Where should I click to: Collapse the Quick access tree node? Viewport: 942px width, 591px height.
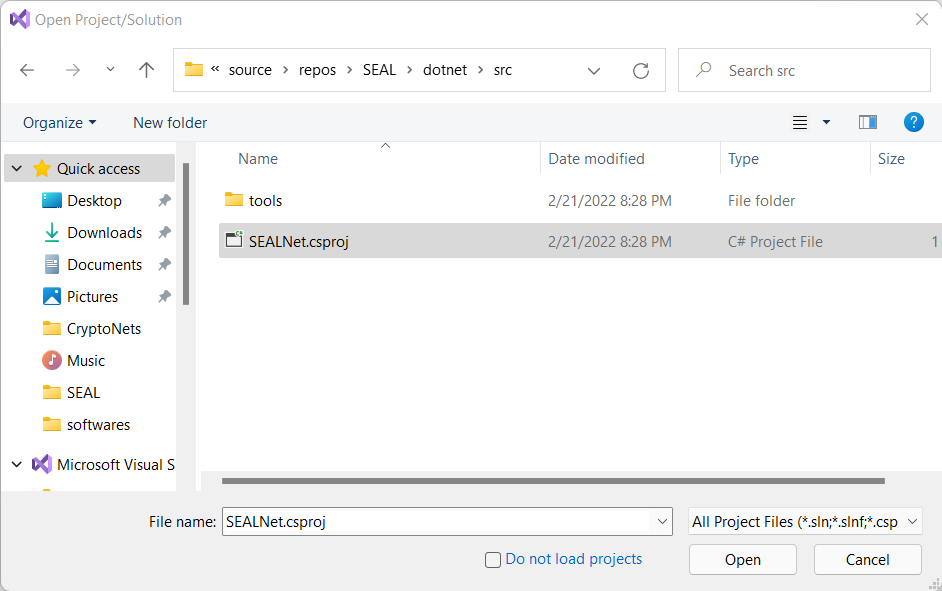tap(17, 169)
